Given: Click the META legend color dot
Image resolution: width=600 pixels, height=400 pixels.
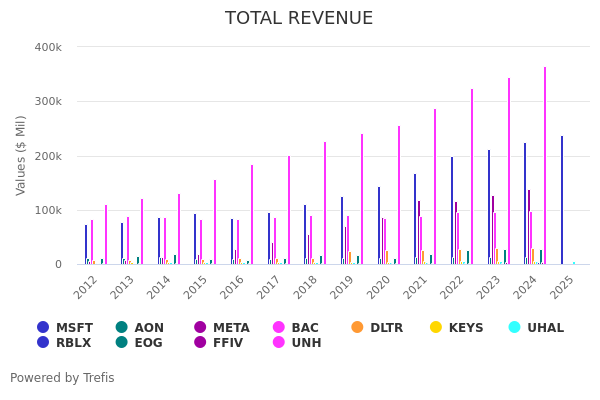Looking at the screenshot, I should tap(200, 327).
